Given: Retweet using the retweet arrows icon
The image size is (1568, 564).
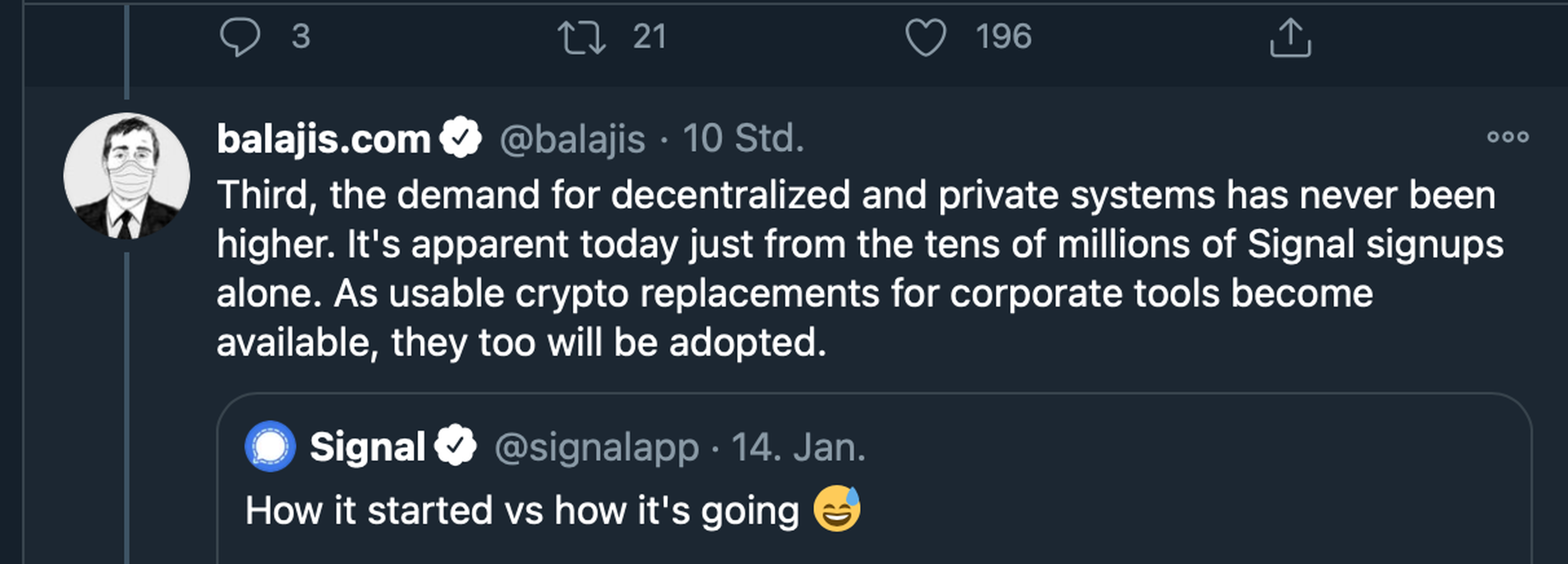Looking at the screenshot, I should [x=581, y=37].
